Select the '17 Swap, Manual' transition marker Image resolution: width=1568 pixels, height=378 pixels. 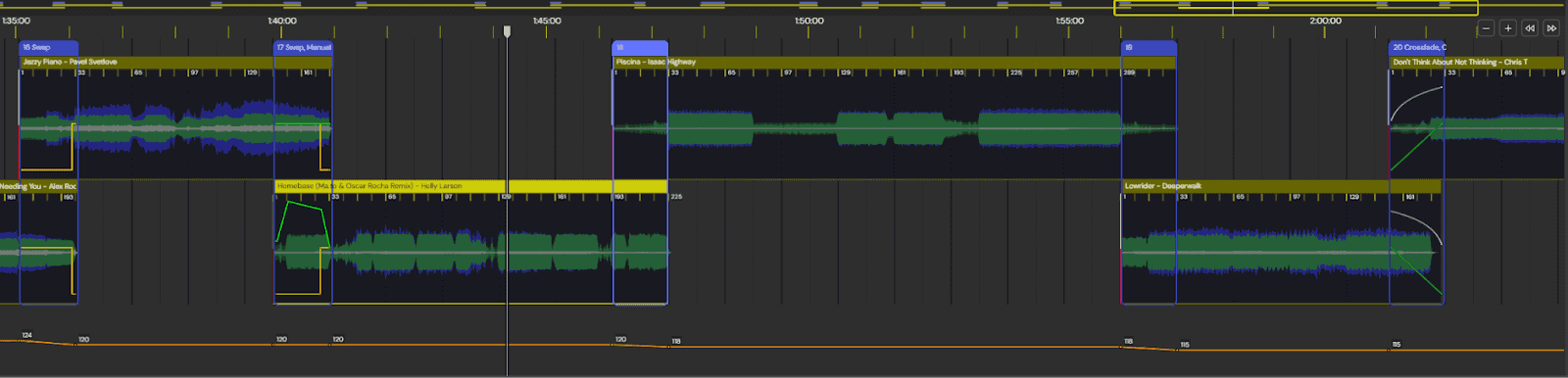303,47
